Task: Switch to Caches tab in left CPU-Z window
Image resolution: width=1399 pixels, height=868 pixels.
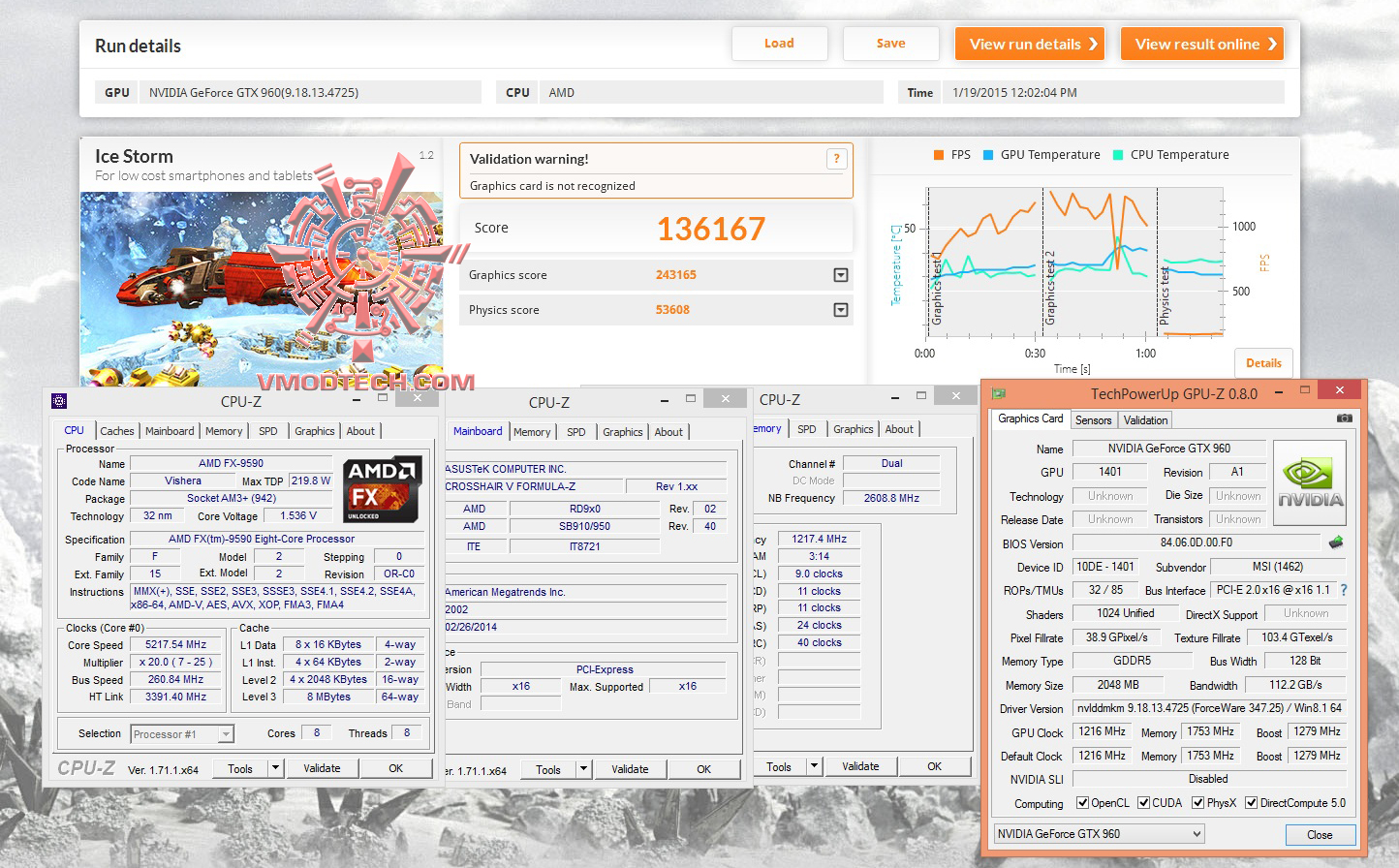Action: point(117,431)
